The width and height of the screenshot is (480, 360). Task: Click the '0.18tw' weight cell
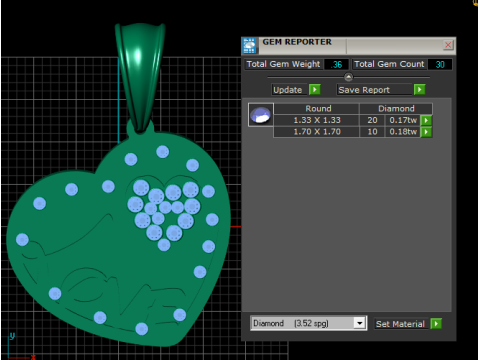coord(403,132)
